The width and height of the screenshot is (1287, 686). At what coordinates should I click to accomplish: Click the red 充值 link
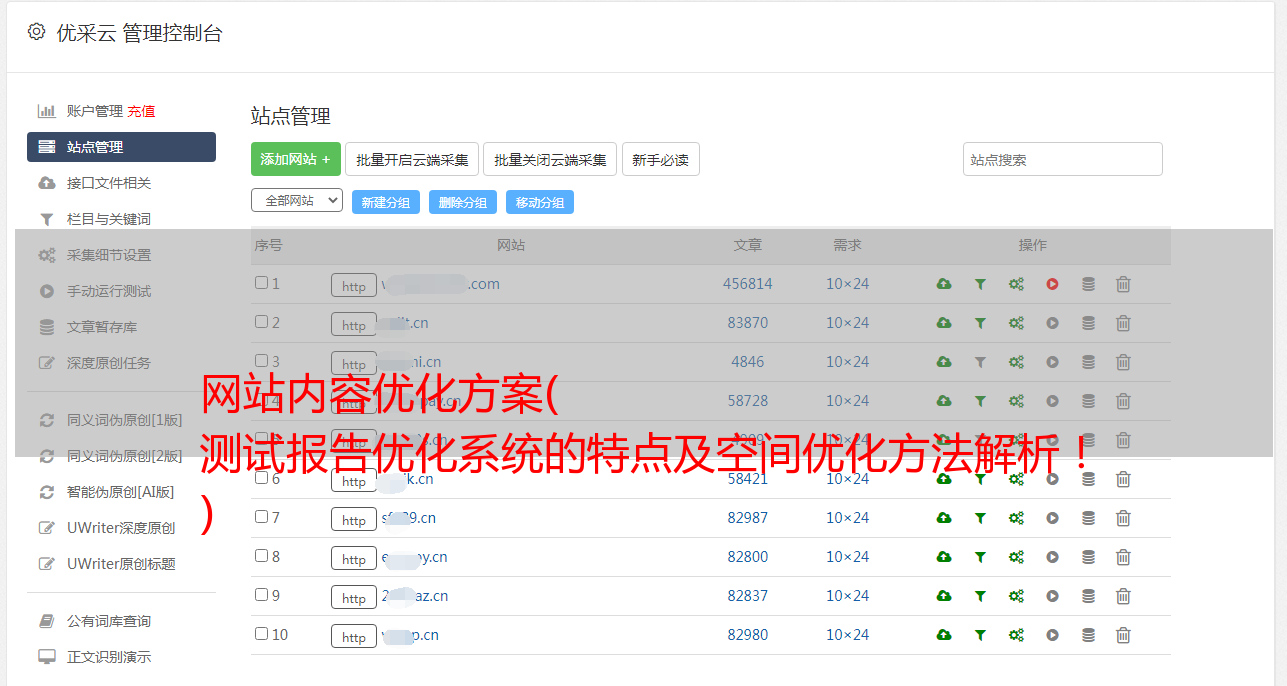click(141, 111)
